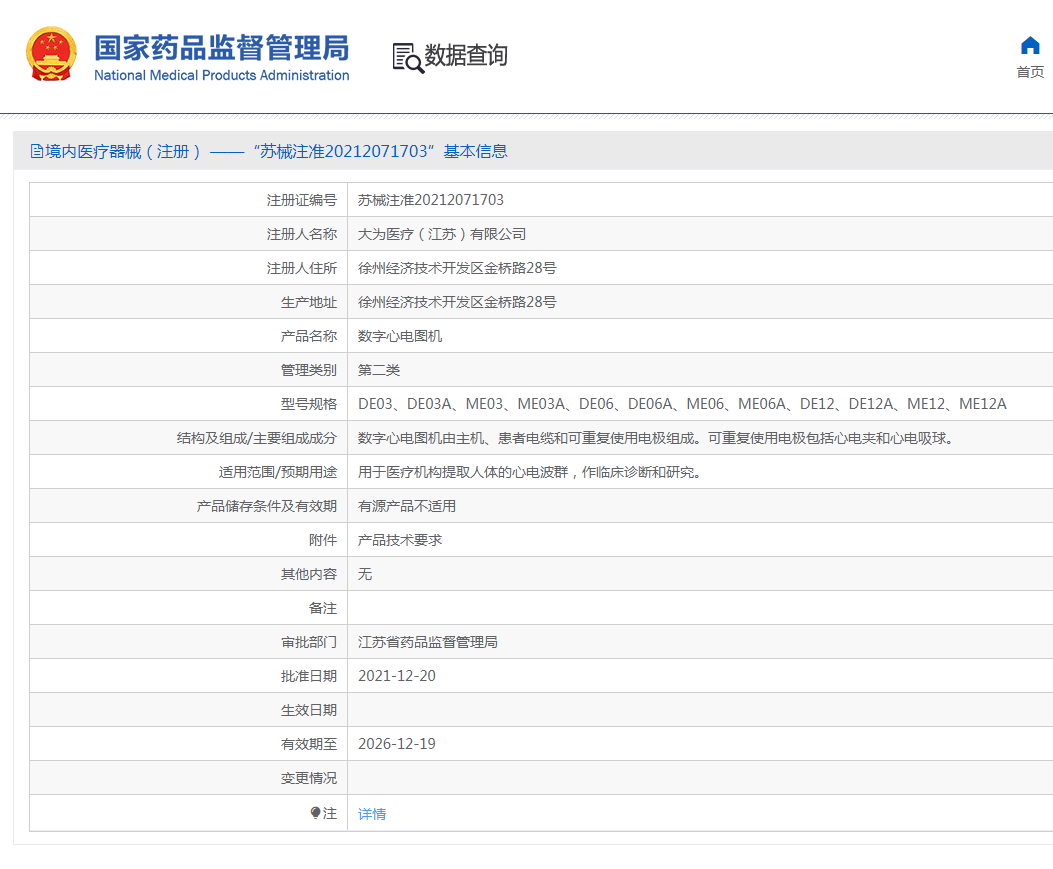
Task: Click the 生效日期 row label
Action: point(309,711)
